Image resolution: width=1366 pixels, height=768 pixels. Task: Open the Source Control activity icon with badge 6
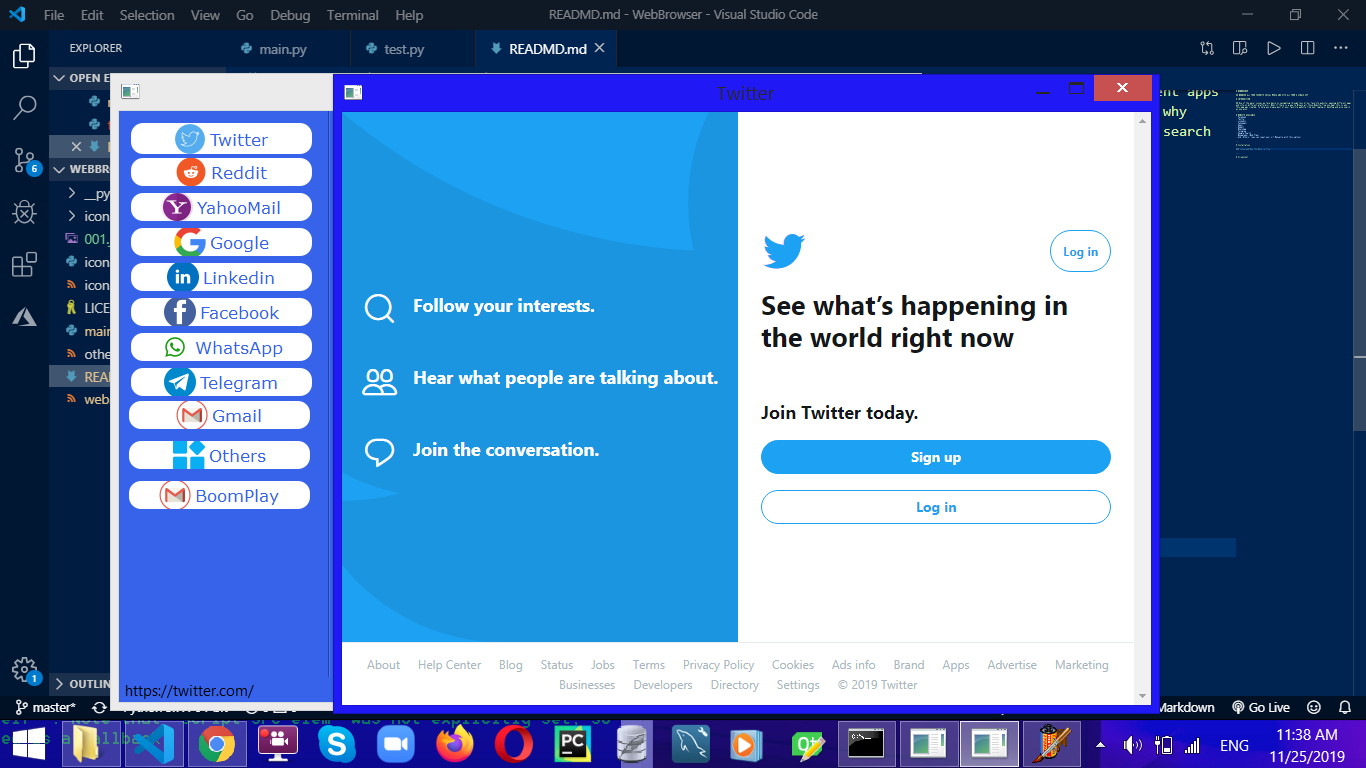[24, 160]
